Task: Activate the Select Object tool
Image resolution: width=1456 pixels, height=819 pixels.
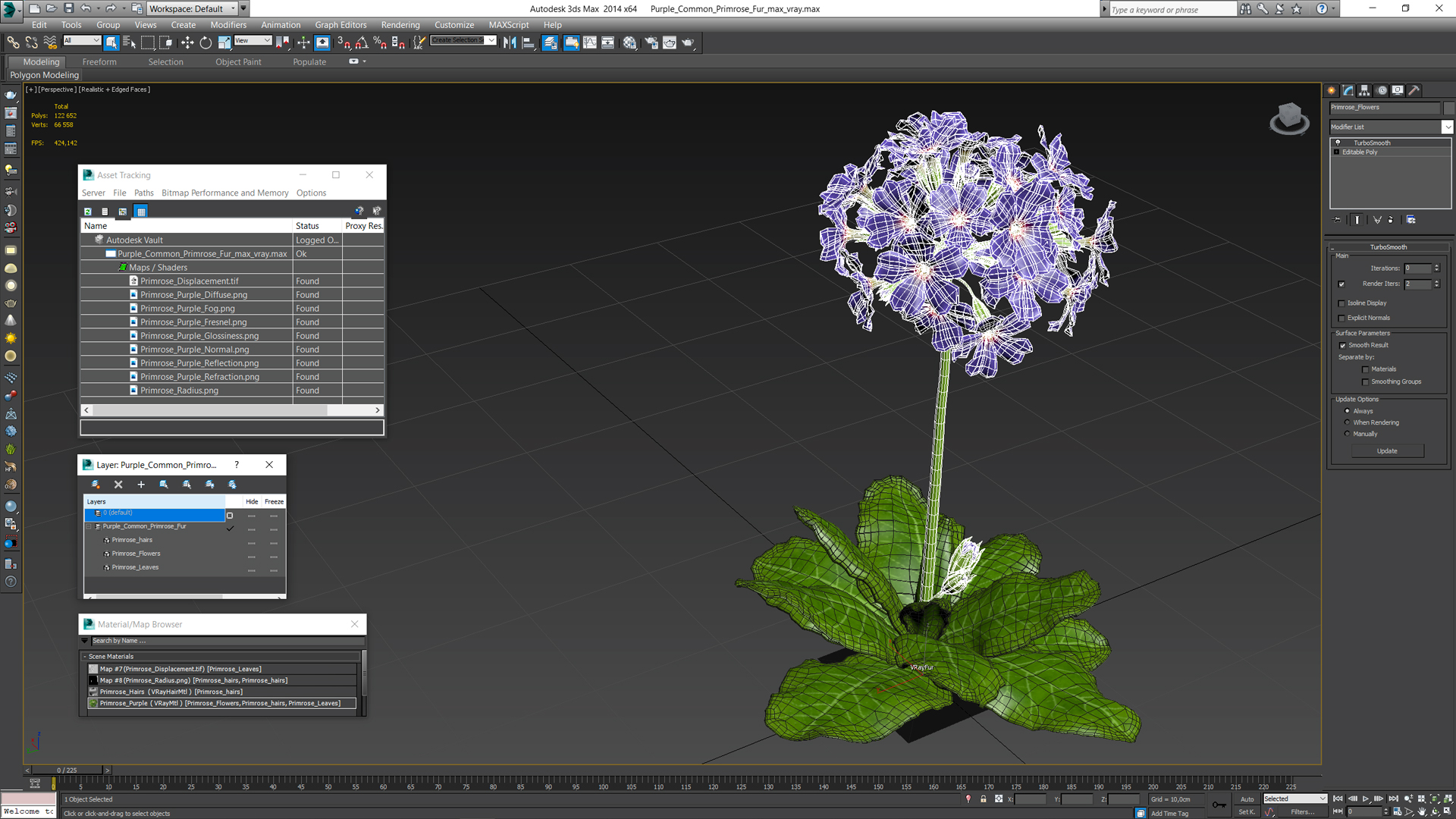Action: click(111, 42)
